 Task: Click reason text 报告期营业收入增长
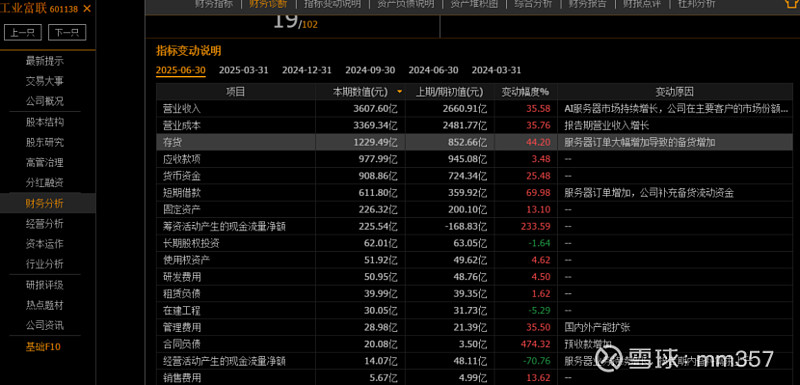pyautogui.click(x=607, y=125)
